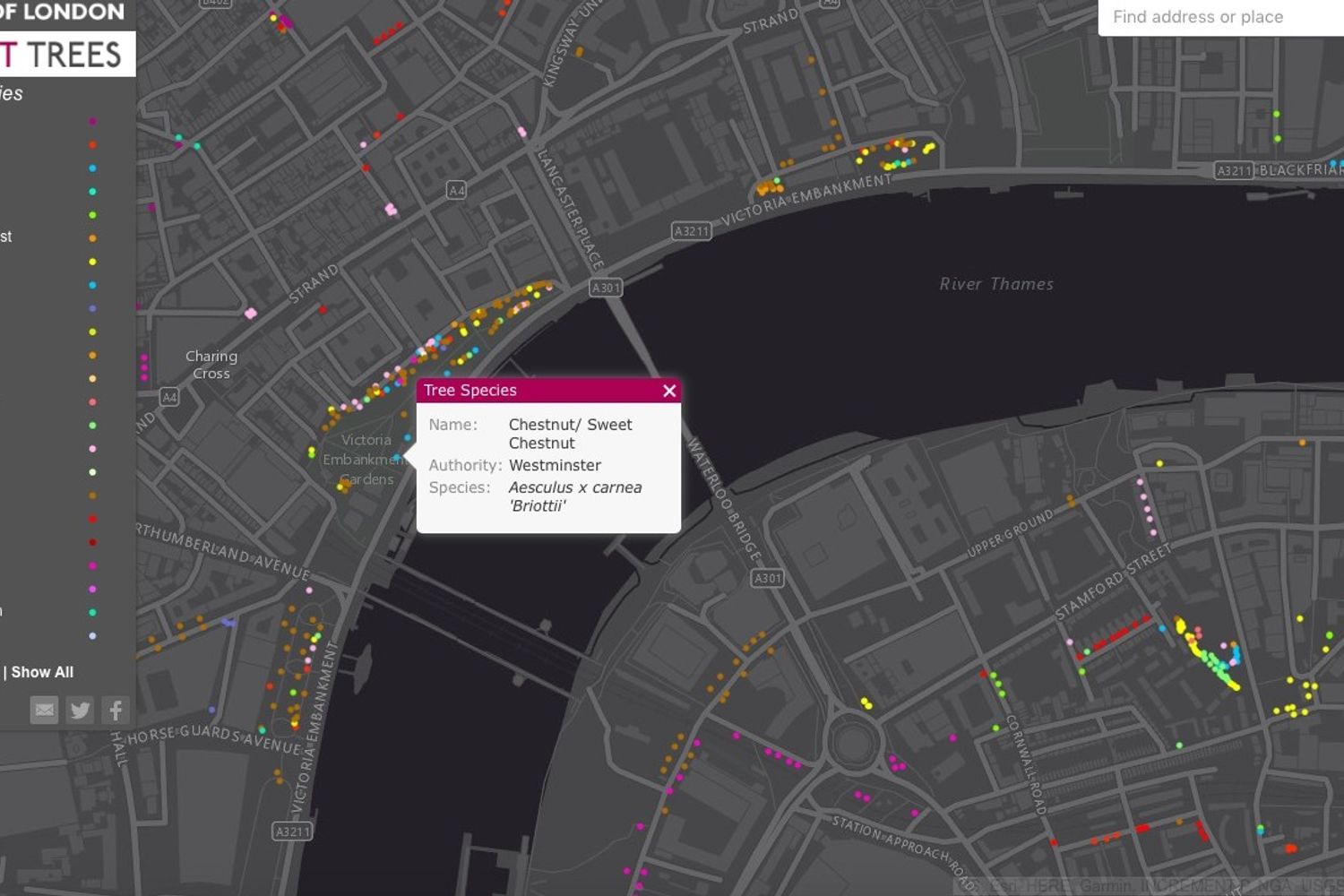Click the Stamford Street road label

pyautogui.click(x=1113, y=582)
